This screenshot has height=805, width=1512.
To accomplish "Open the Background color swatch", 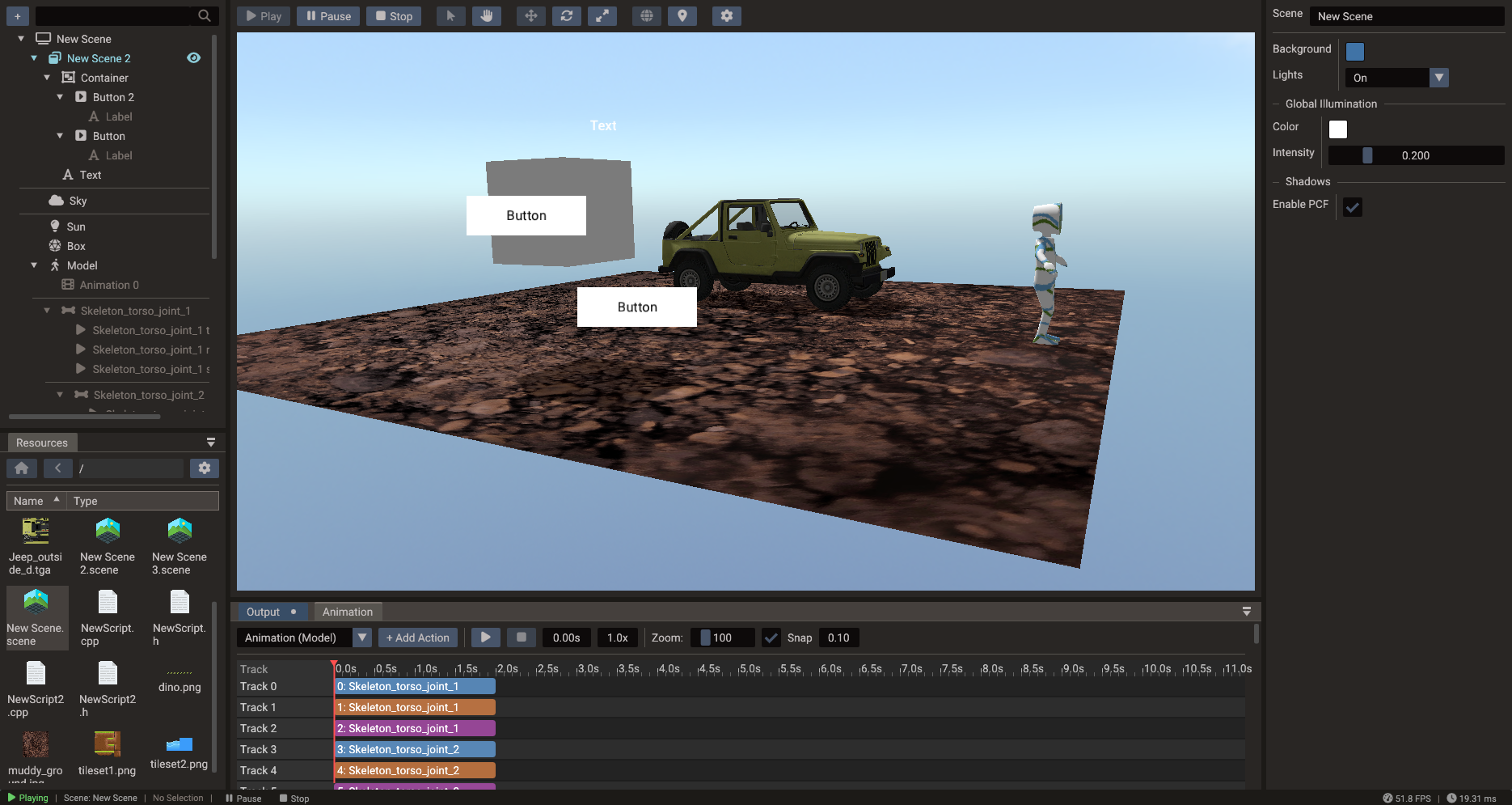I will (x=1355, y=52).
